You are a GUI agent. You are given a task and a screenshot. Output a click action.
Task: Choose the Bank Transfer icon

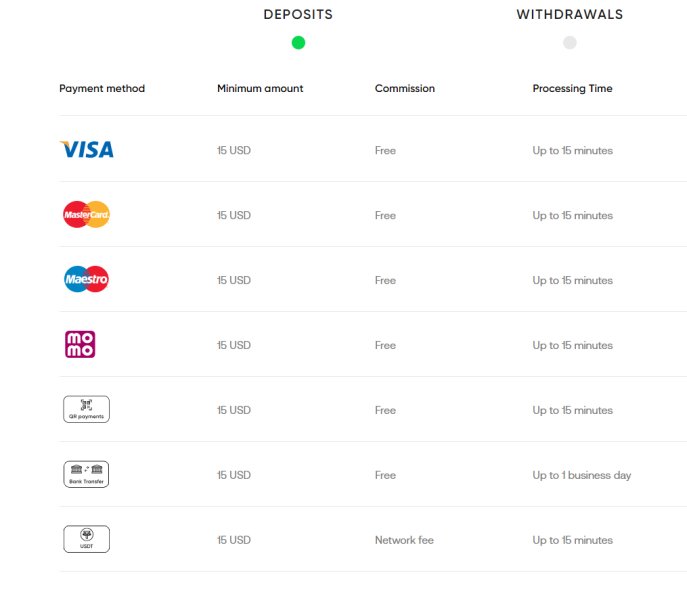pos(86,474)
